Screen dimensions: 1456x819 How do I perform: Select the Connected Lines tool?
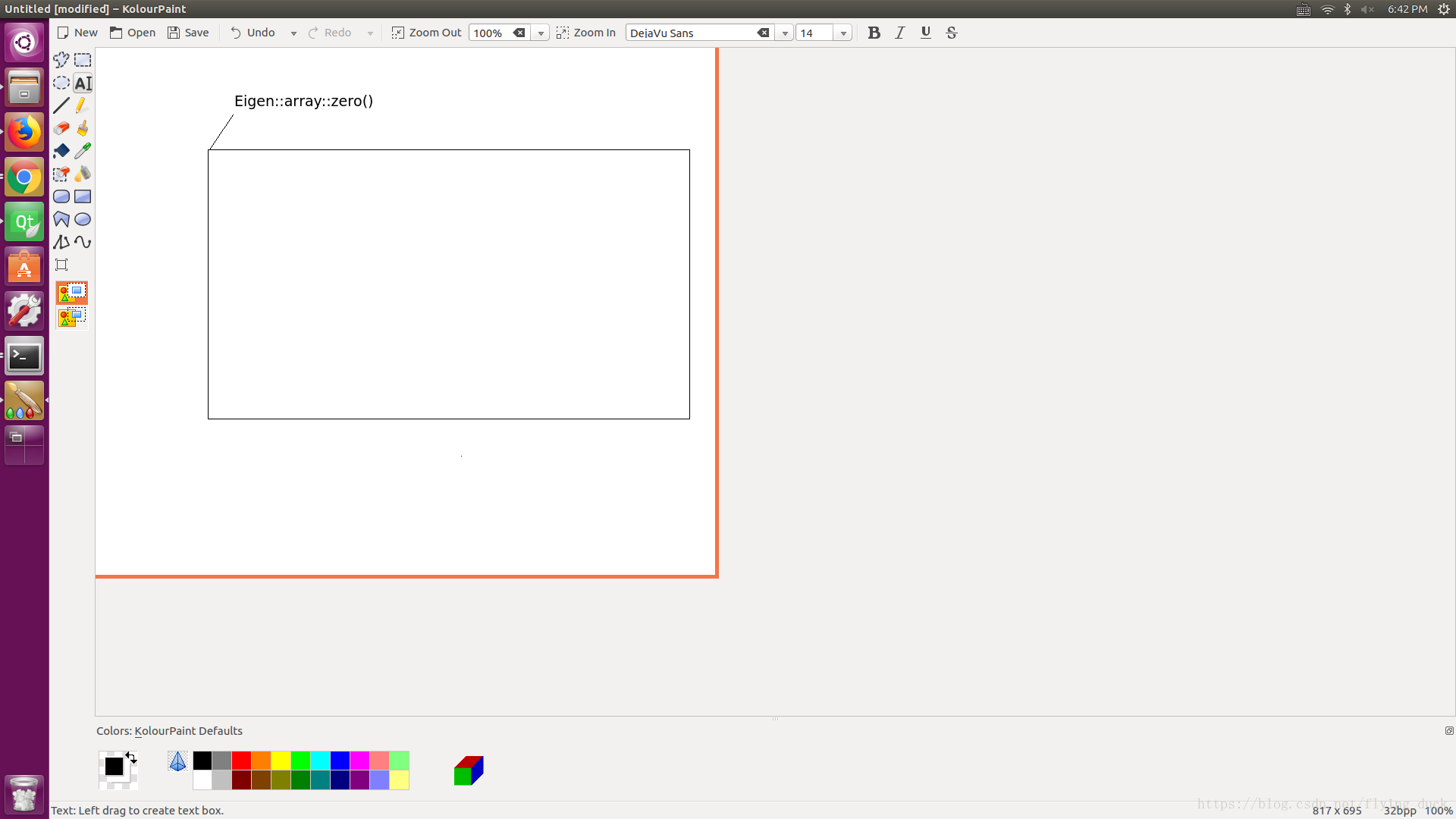[x=61, y=242]
